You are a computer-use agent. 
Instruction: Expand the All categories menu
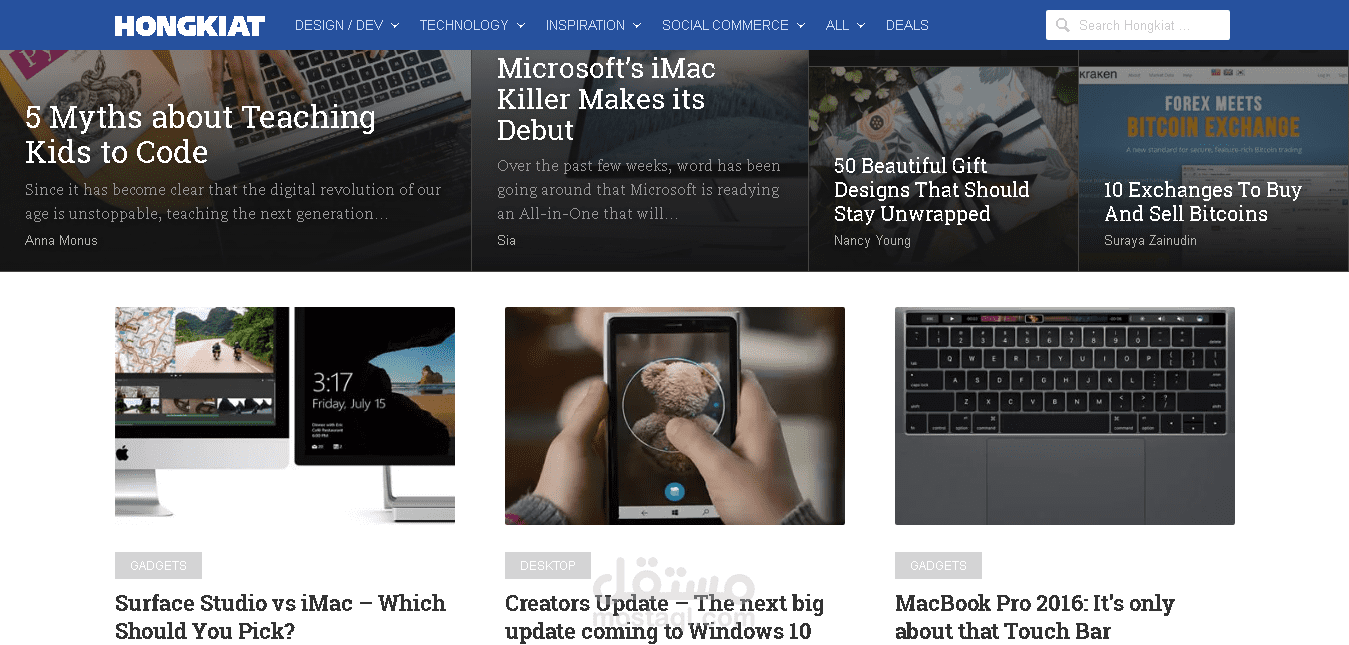[x=846, y=25]
